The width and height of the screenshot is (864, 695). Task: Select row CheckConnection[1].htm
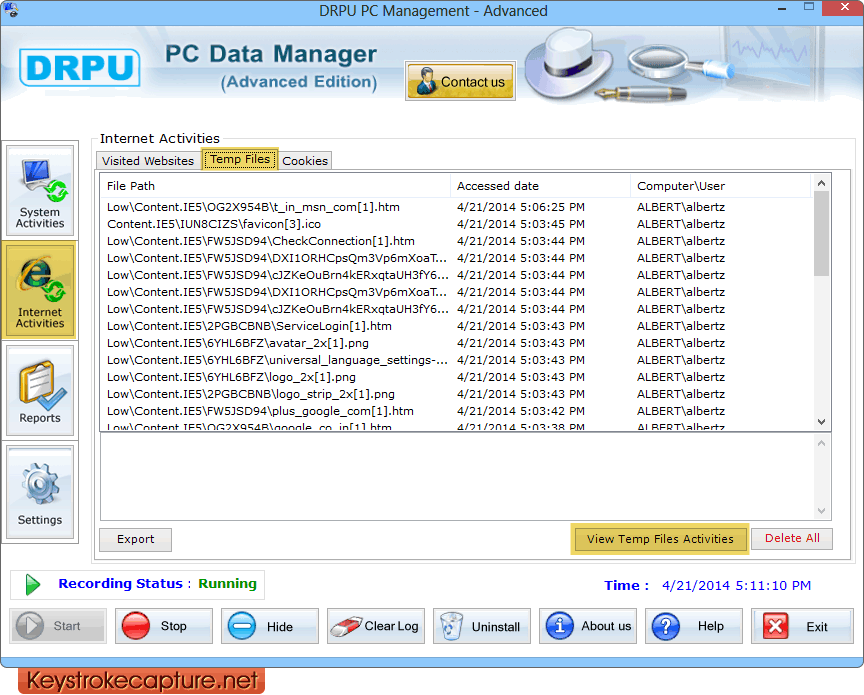coord(455,241)
